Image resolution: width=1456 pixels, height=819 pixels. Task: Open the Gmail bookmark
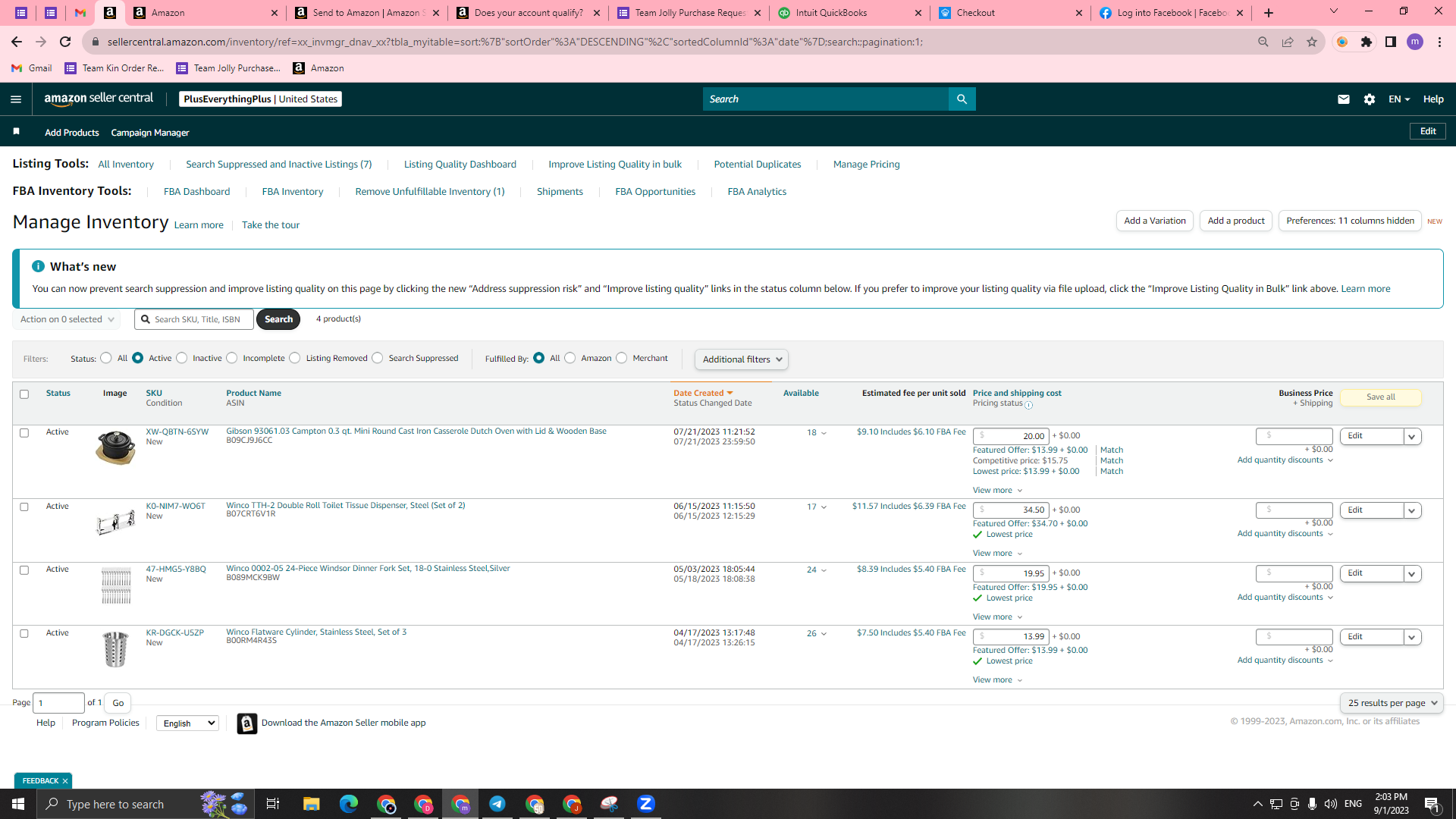point(32,68)
